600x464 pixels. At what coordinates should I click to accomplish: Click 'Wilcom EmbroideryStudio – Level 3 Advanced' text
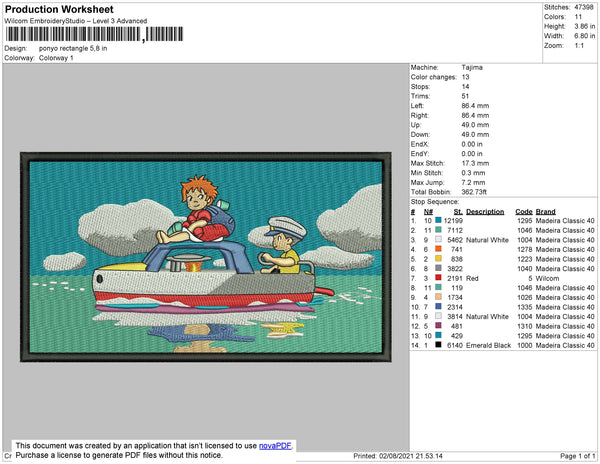(76, 21)
